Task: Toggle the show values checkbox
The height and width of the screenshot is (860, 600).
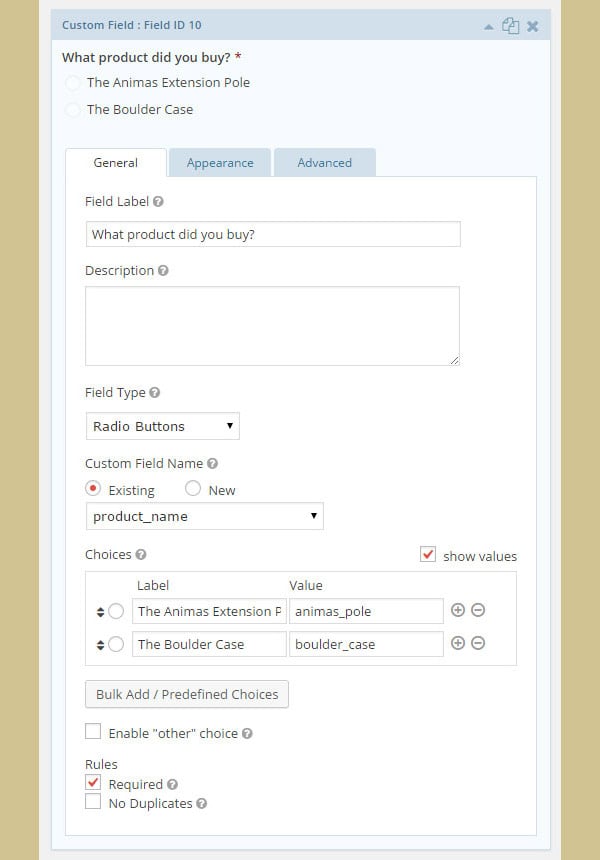Action: [x=428, y=553]
